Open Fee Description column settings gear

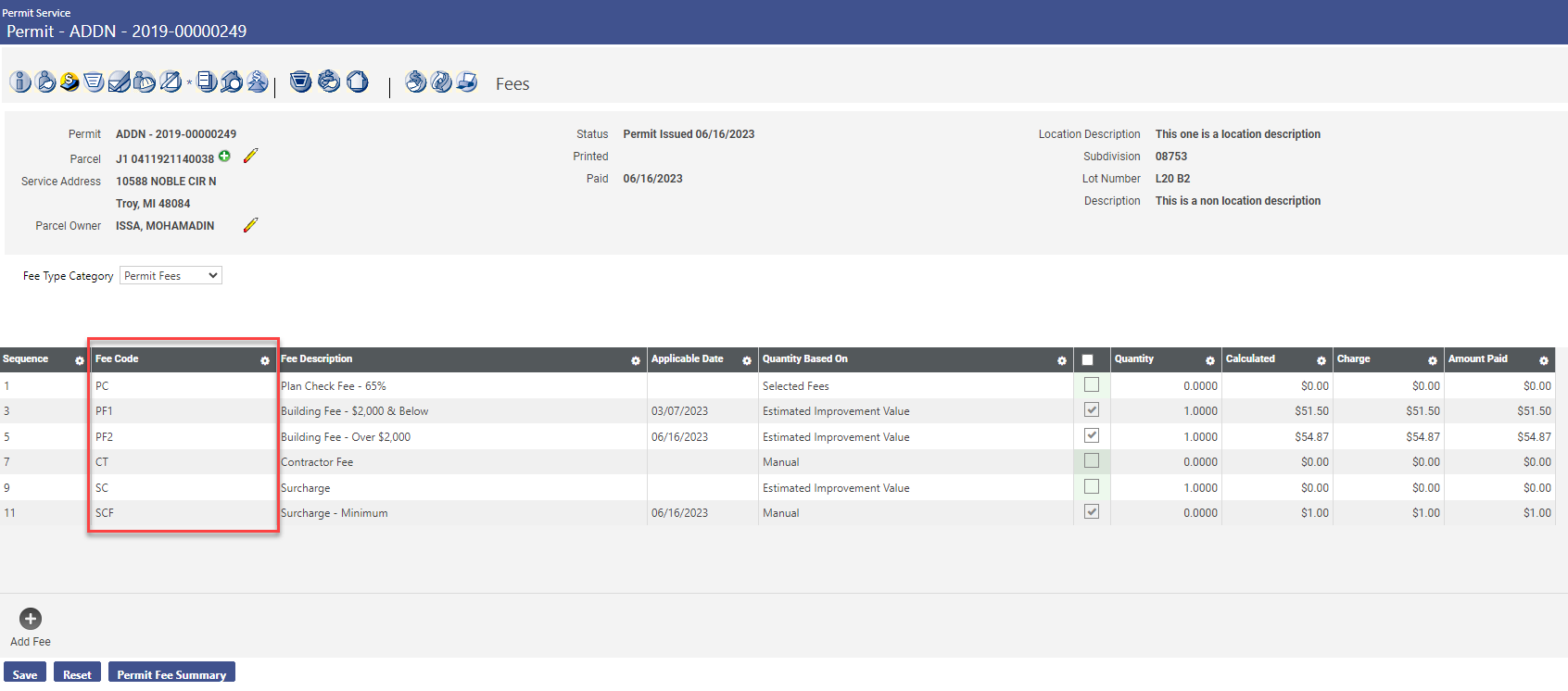tap(636, 360)
